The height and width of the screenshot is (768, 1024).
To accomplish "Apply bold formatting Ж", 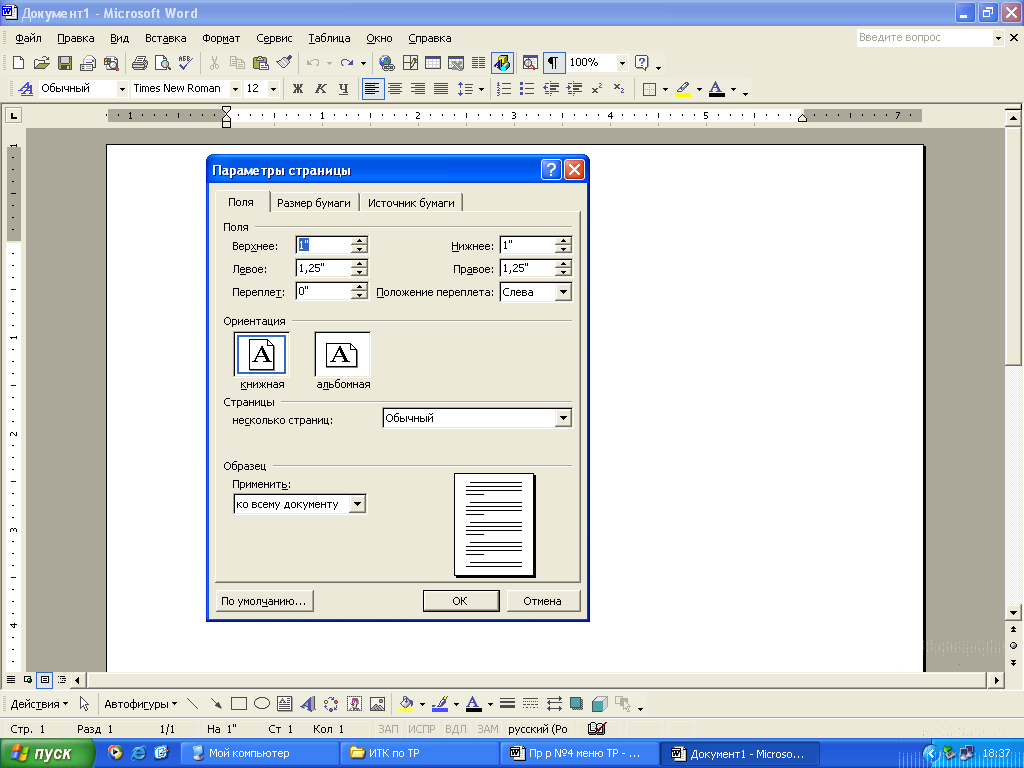I will click(x=298, y=89).
